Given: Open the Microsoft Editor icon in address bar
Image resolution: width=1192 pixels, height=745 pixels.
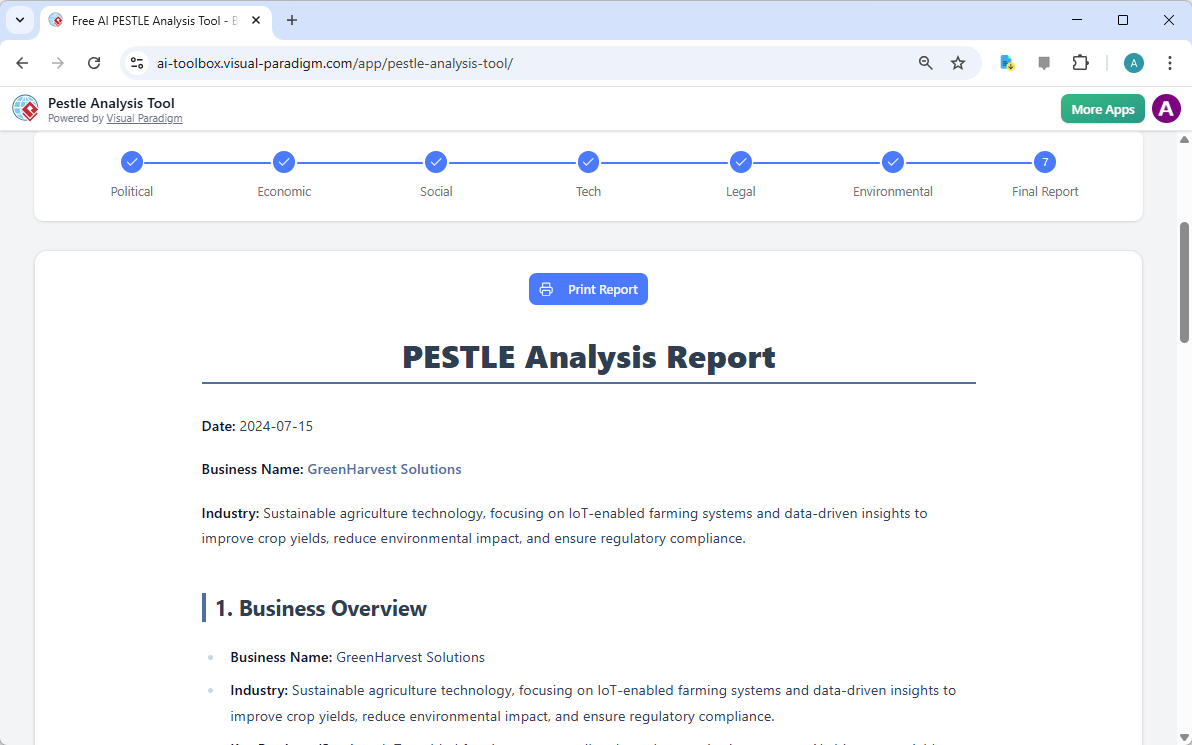Looking at the screenshot, I should tap(1007, 62).
